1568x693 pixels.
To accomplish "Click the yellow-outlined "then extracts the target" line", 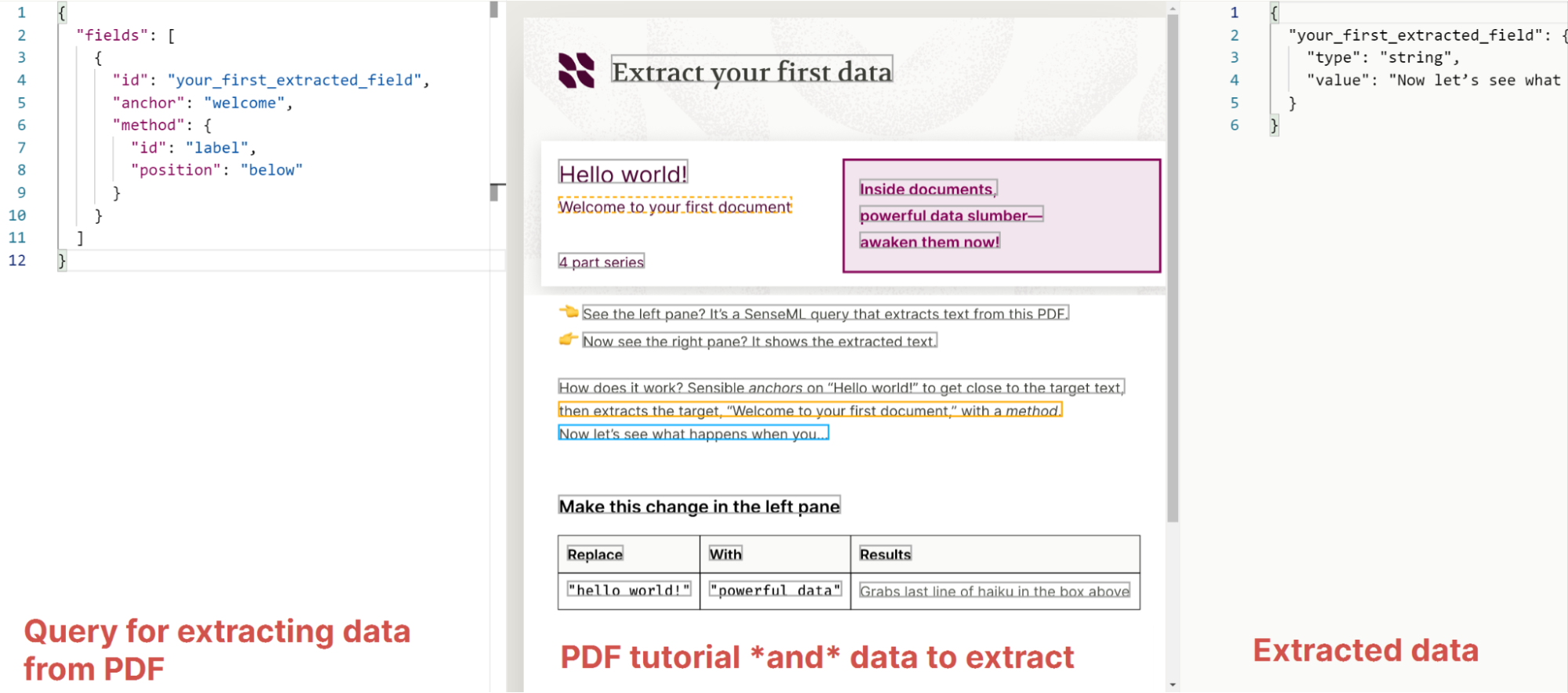I will tap(809, 410).
